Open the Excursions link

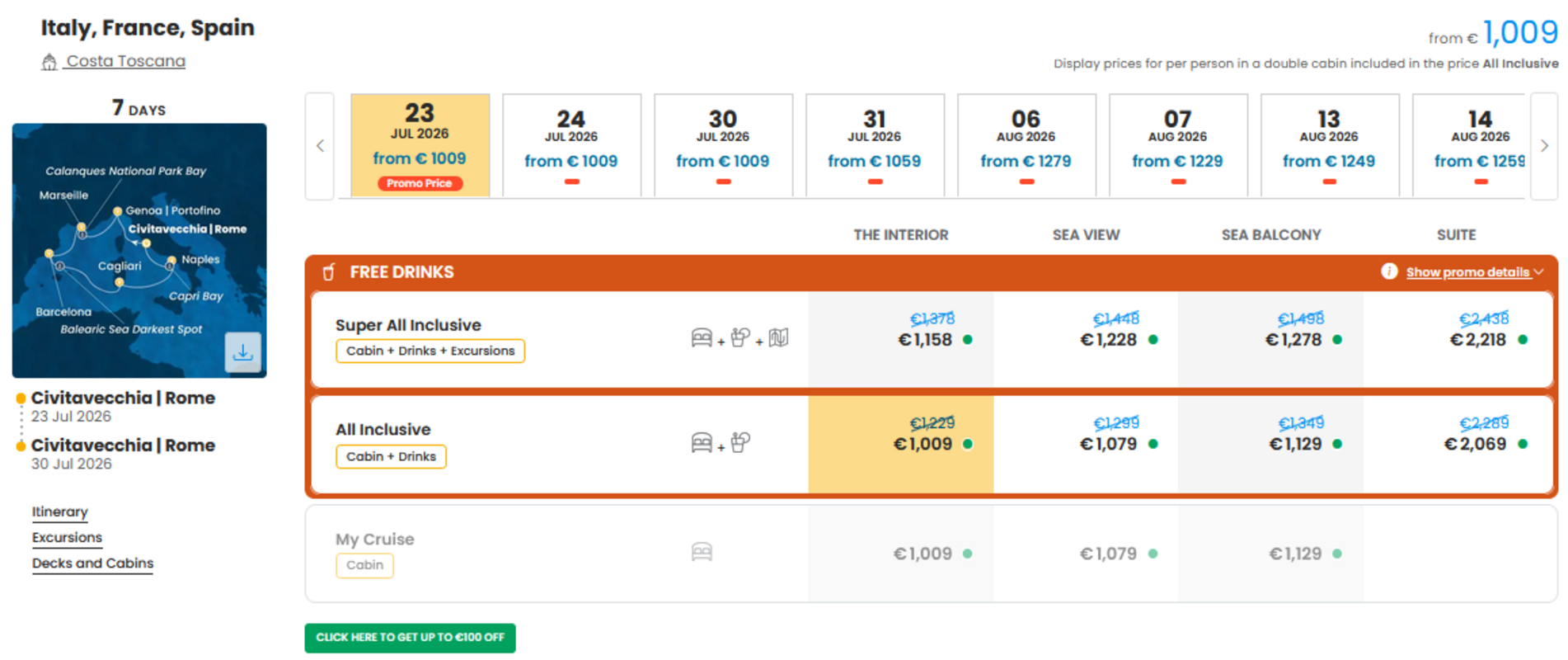coord(67,537)
